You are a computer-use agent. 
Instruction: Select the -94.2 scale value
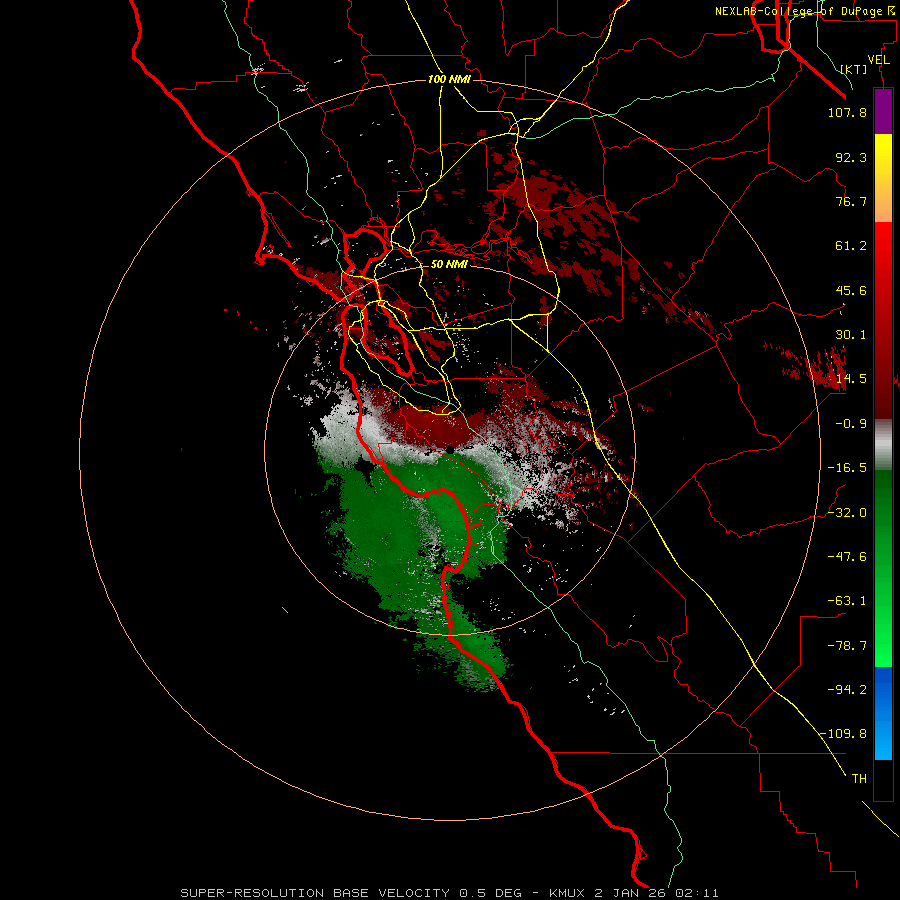pyautogui.click(x=847, y=689)
